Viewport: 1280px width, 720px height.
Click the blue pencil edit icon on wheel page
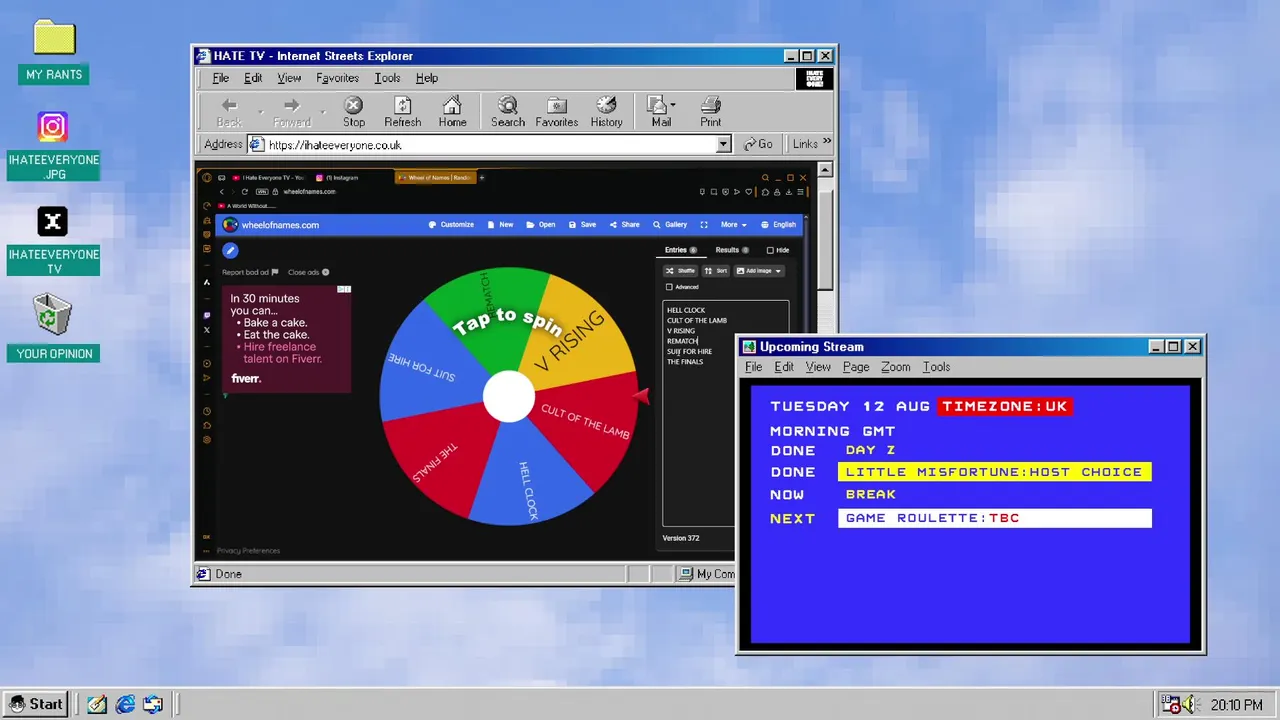pos(230,251)
